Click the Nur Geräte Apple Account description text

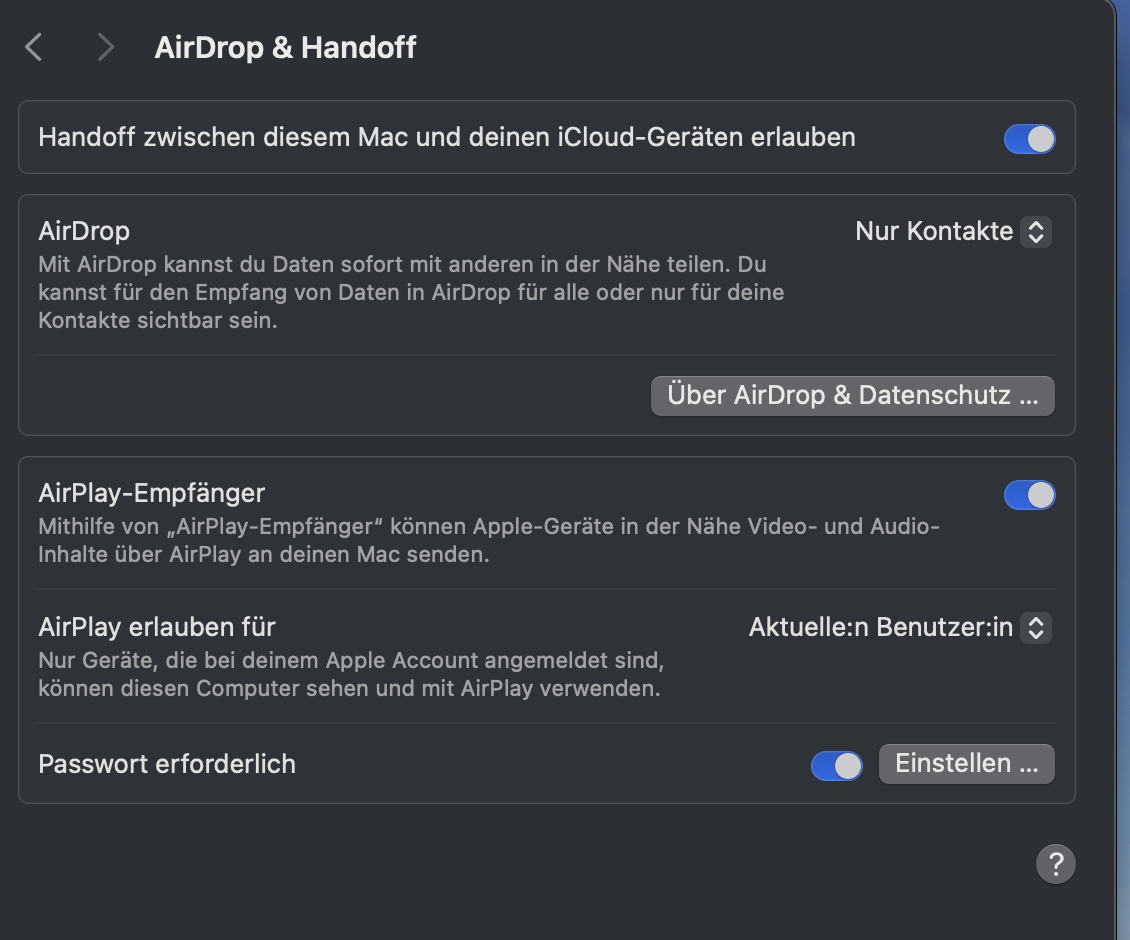click(350, 675)
